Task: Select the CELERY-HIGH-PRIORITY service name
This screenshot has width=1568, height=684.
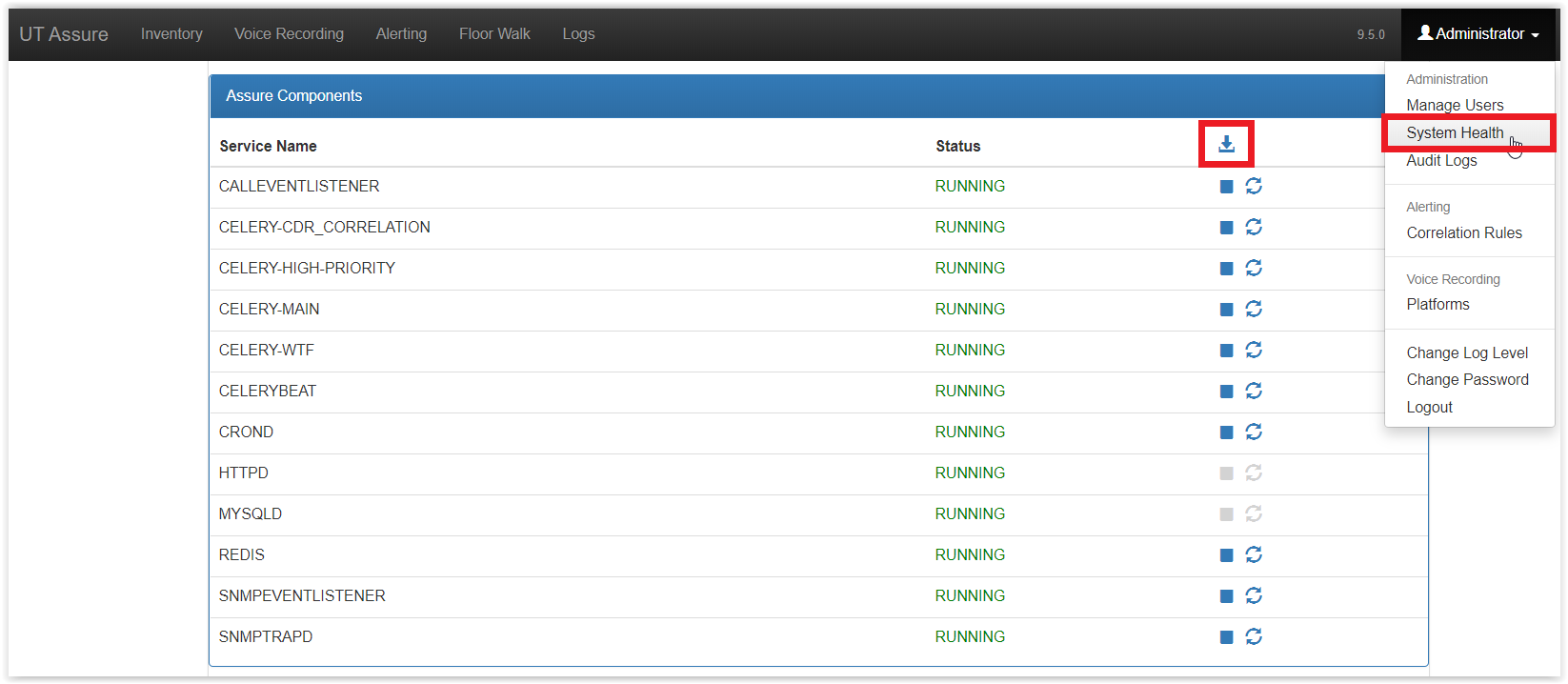Action: pyautogui.click(x=307, y=268)
